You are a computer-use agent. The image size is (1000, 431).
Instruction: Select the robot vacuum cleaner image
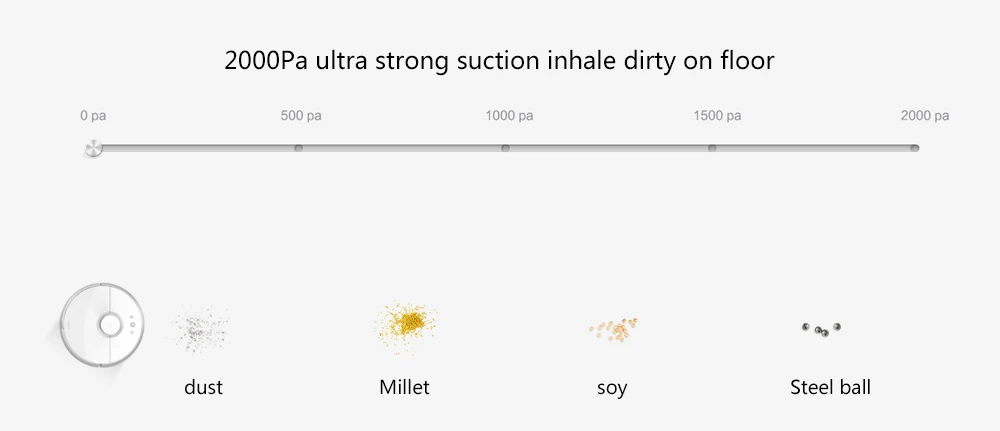point(102,325)
